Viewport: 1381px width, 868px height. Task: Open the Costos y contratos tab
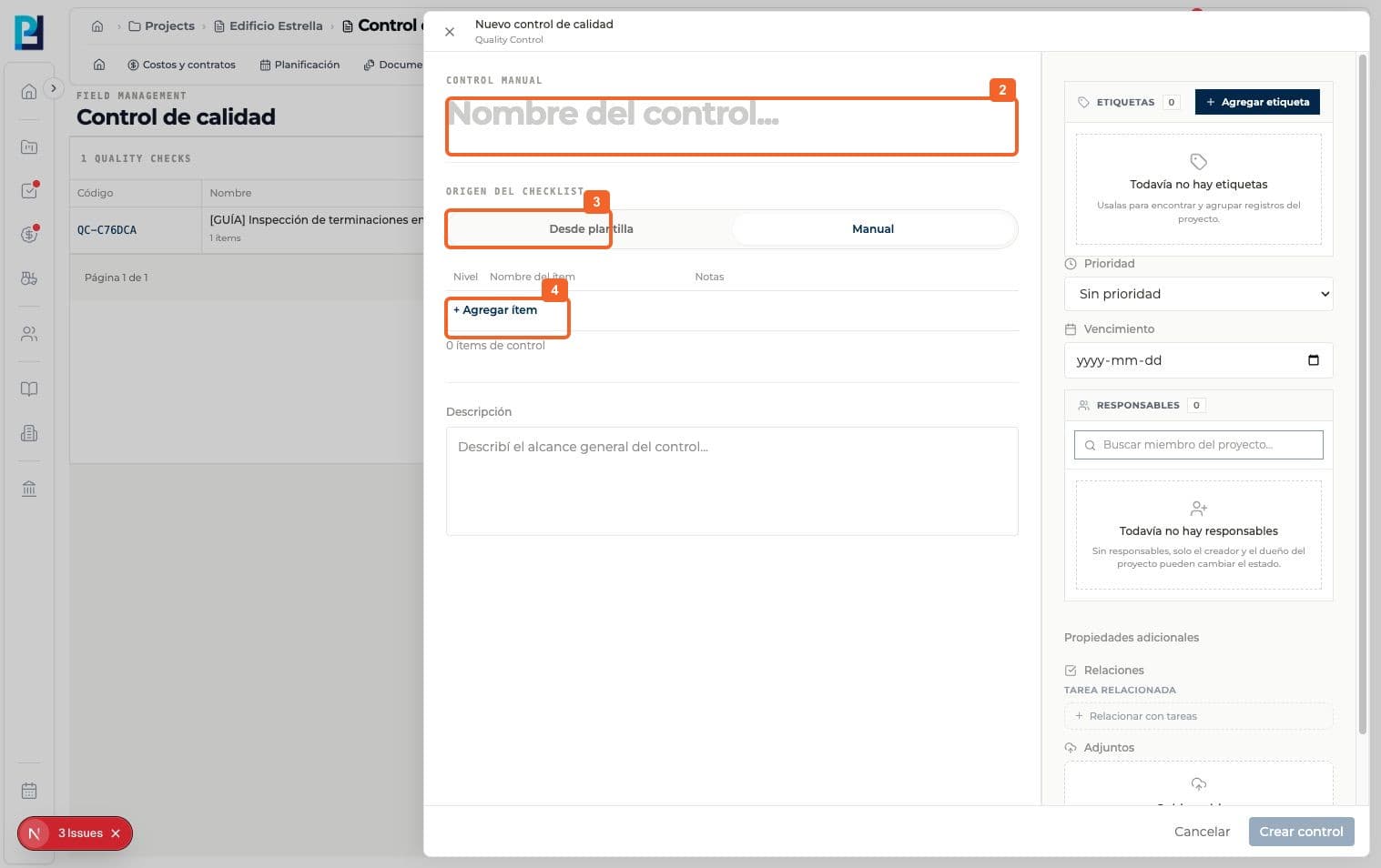[x=181, y=65]
